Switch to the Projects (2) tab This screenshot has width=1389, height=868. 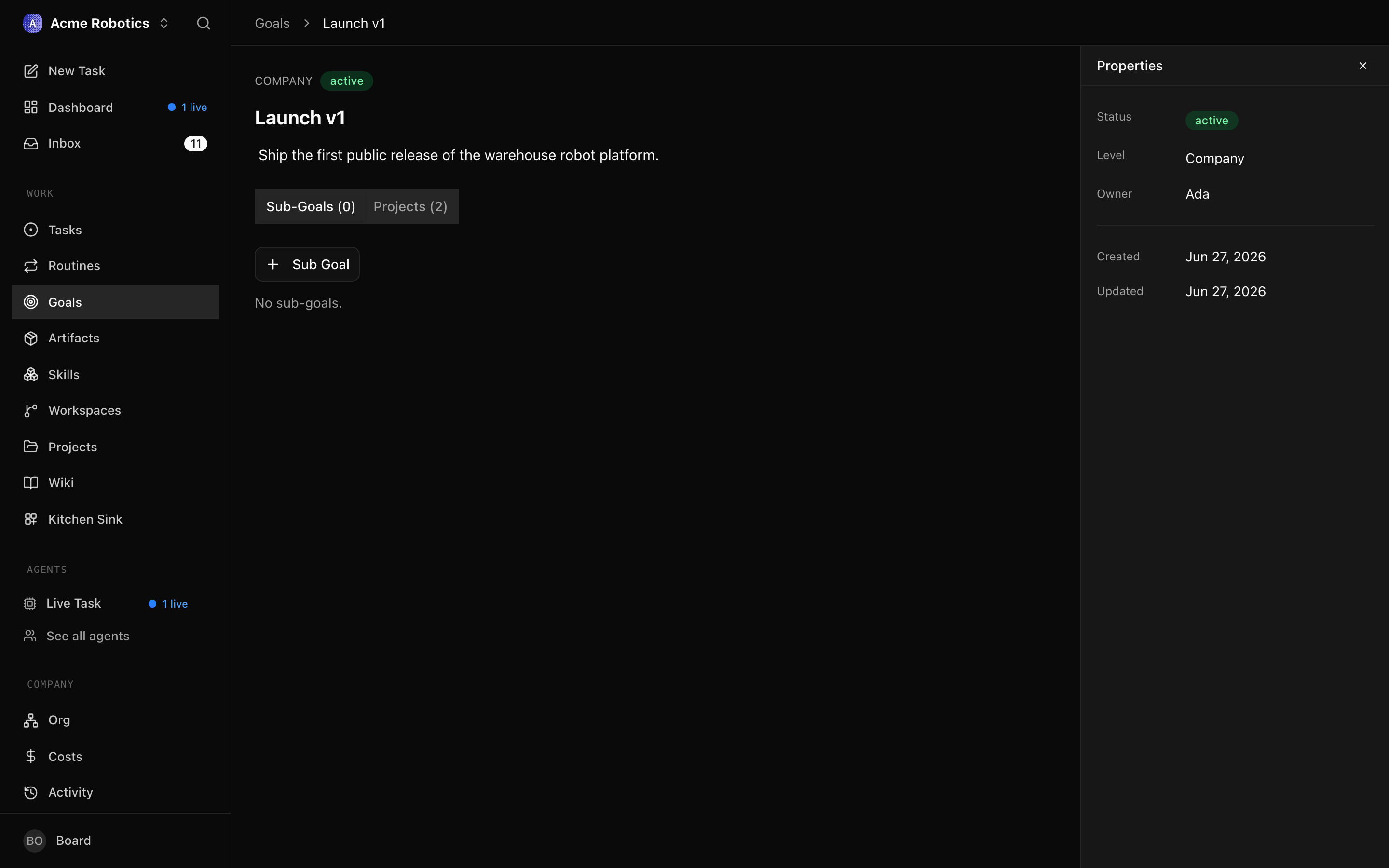(410, 207)
